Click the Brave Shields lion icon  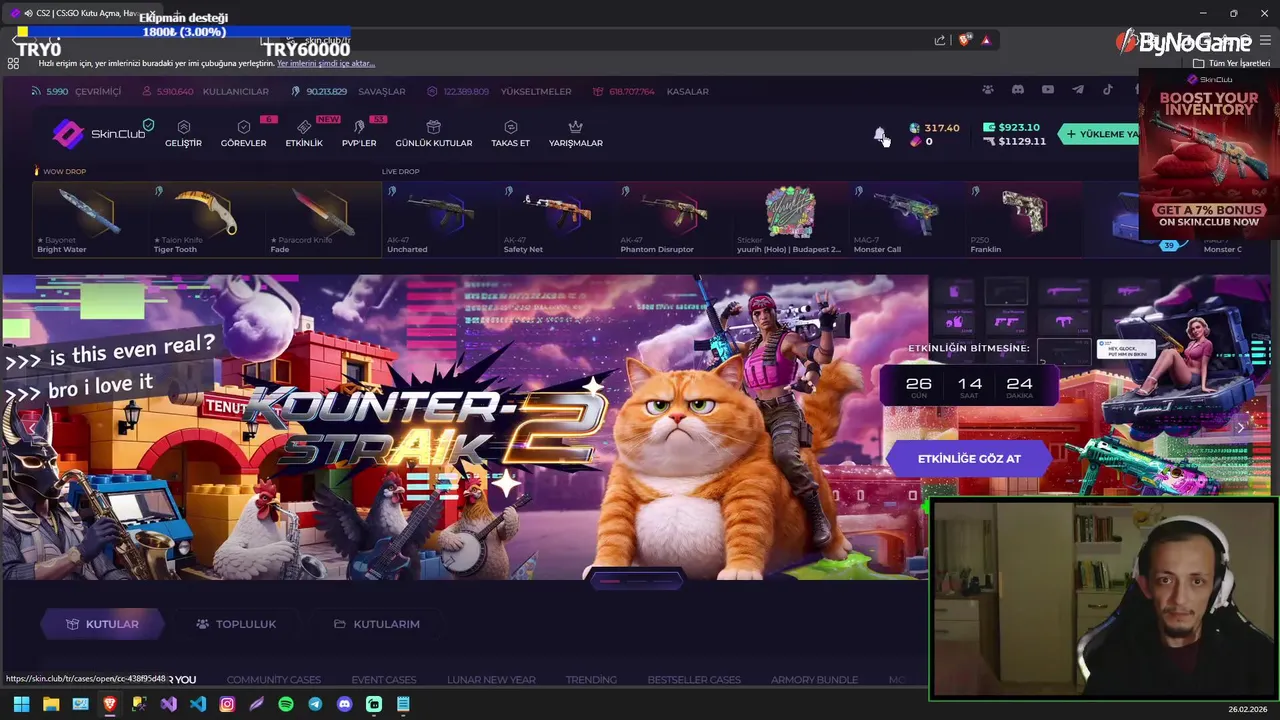[x=964, y=40]
